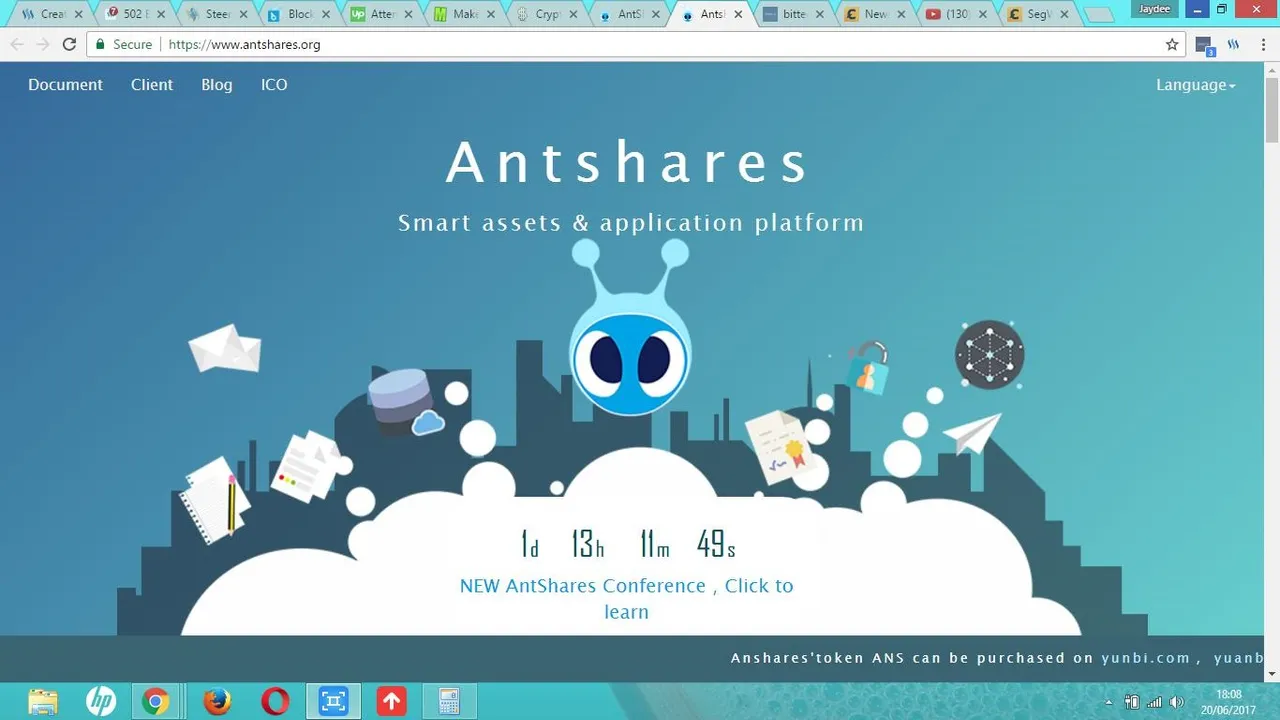The height and width of the screenshot is (720, 1280).
Task: Open the HP app in taskbar
Action: click(x=100, y=701)
